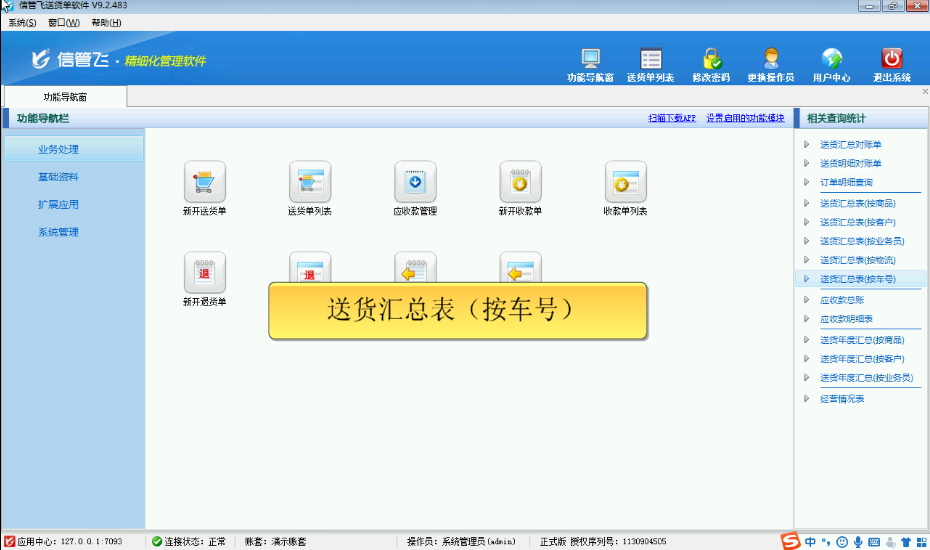Open the 帮助(H) menu
Image resolution: width=930 pixels, height=550 pixels.
click(x=106, y=22)
